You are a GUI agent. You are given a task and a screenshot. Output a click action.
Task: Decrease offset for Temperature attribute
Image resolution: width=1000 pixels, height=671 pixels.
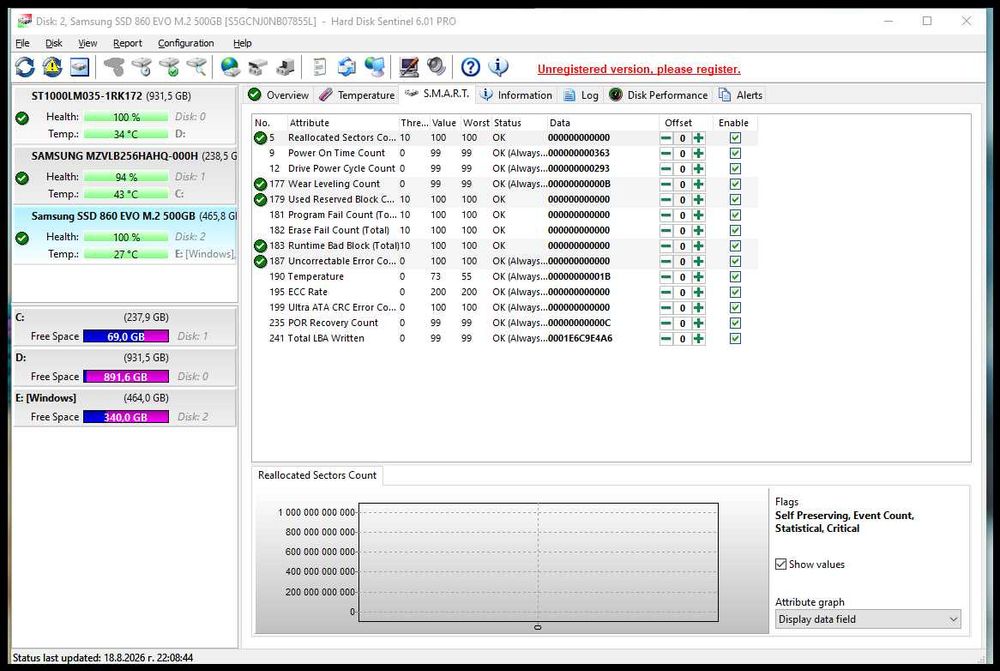tap(666, 277)
